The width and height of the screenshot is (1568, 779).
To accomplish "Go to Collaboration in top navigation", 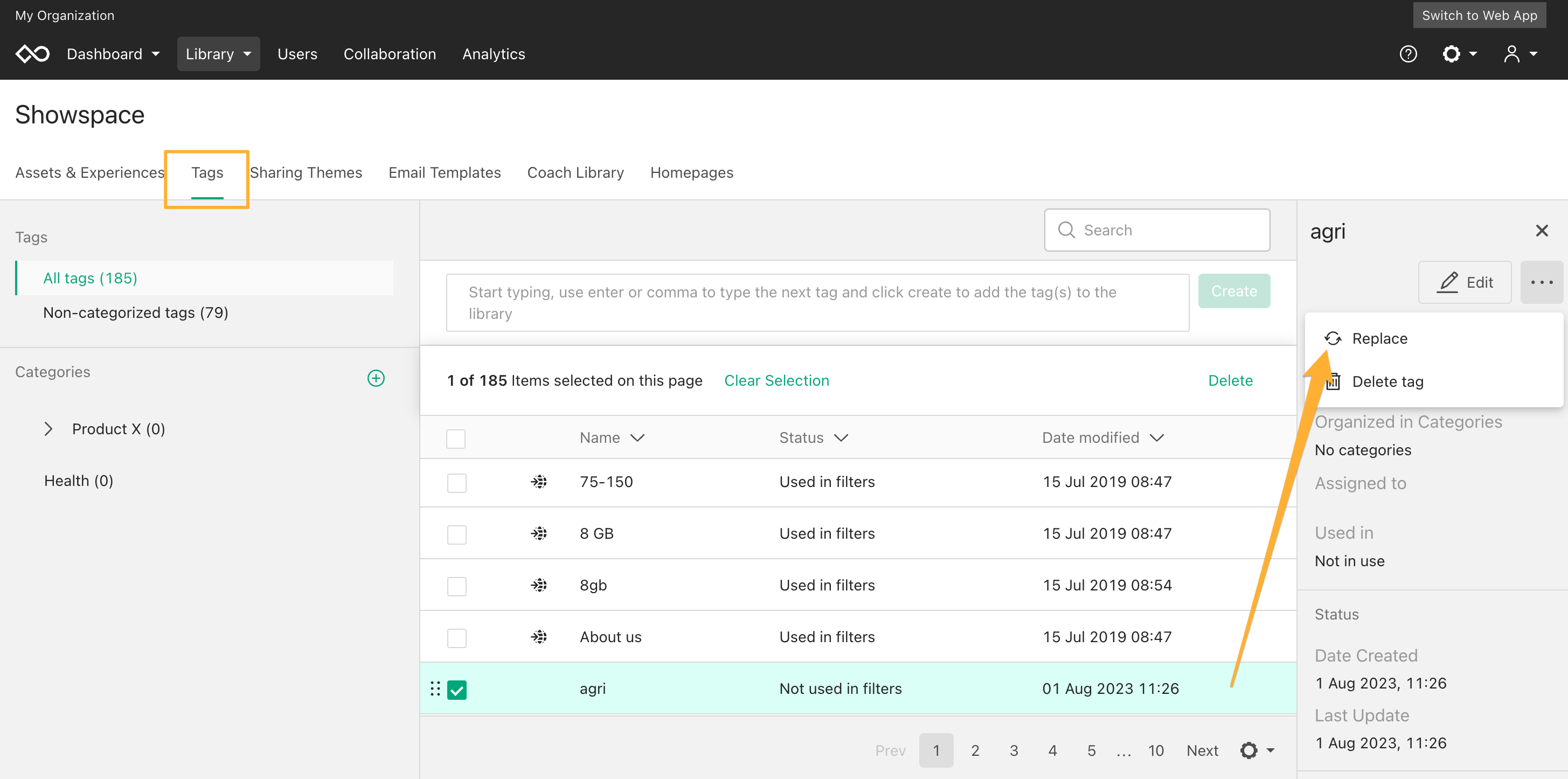I will click(390, 54).
